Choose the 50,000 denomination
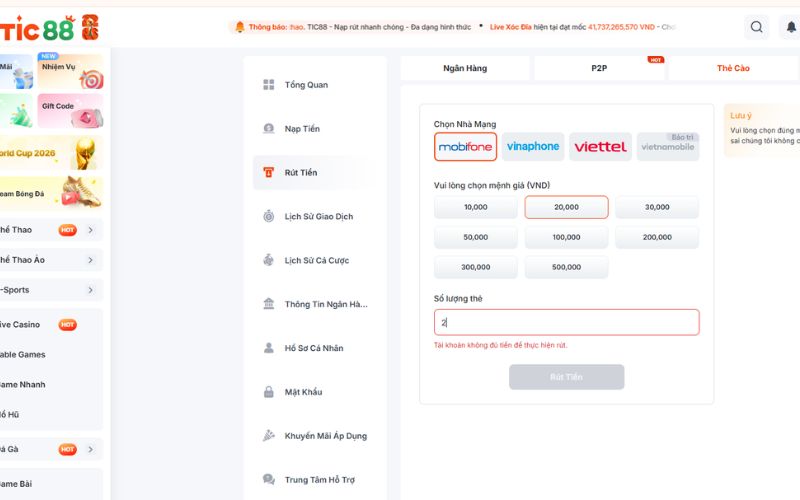 pyautogui.click(x=476, y=237)
